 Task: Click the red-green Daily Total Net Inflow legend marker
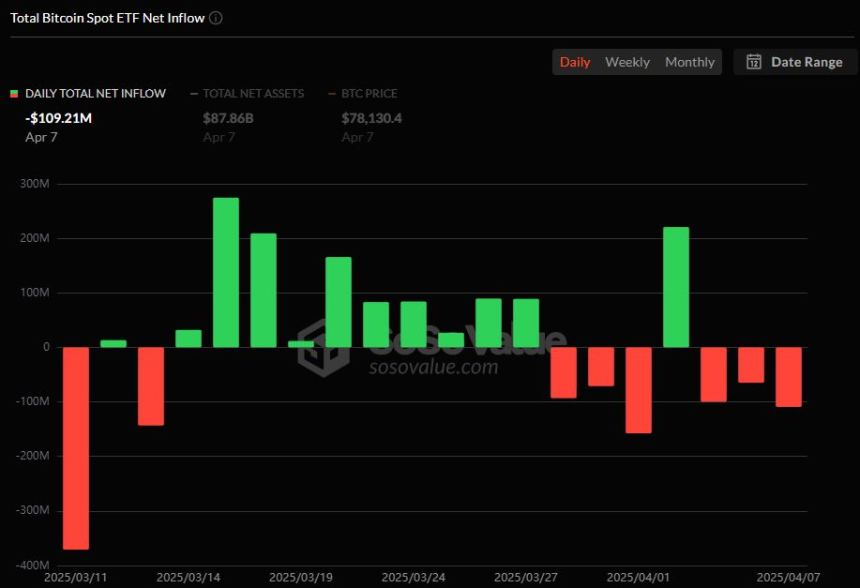click(x=14, y=94)
